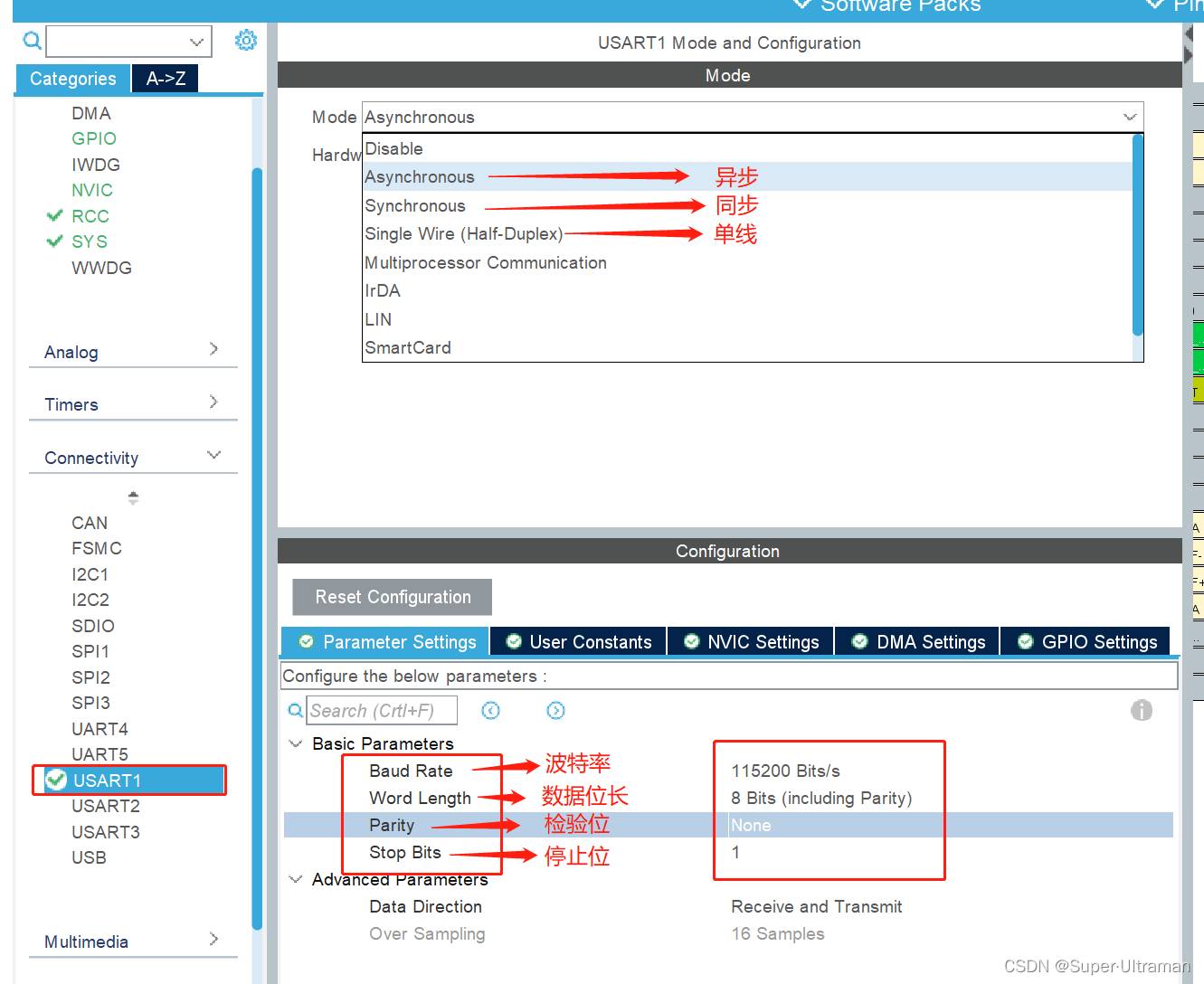Select IrDA in the mode list
This screenshot has height=984, width=1204.
747,290
